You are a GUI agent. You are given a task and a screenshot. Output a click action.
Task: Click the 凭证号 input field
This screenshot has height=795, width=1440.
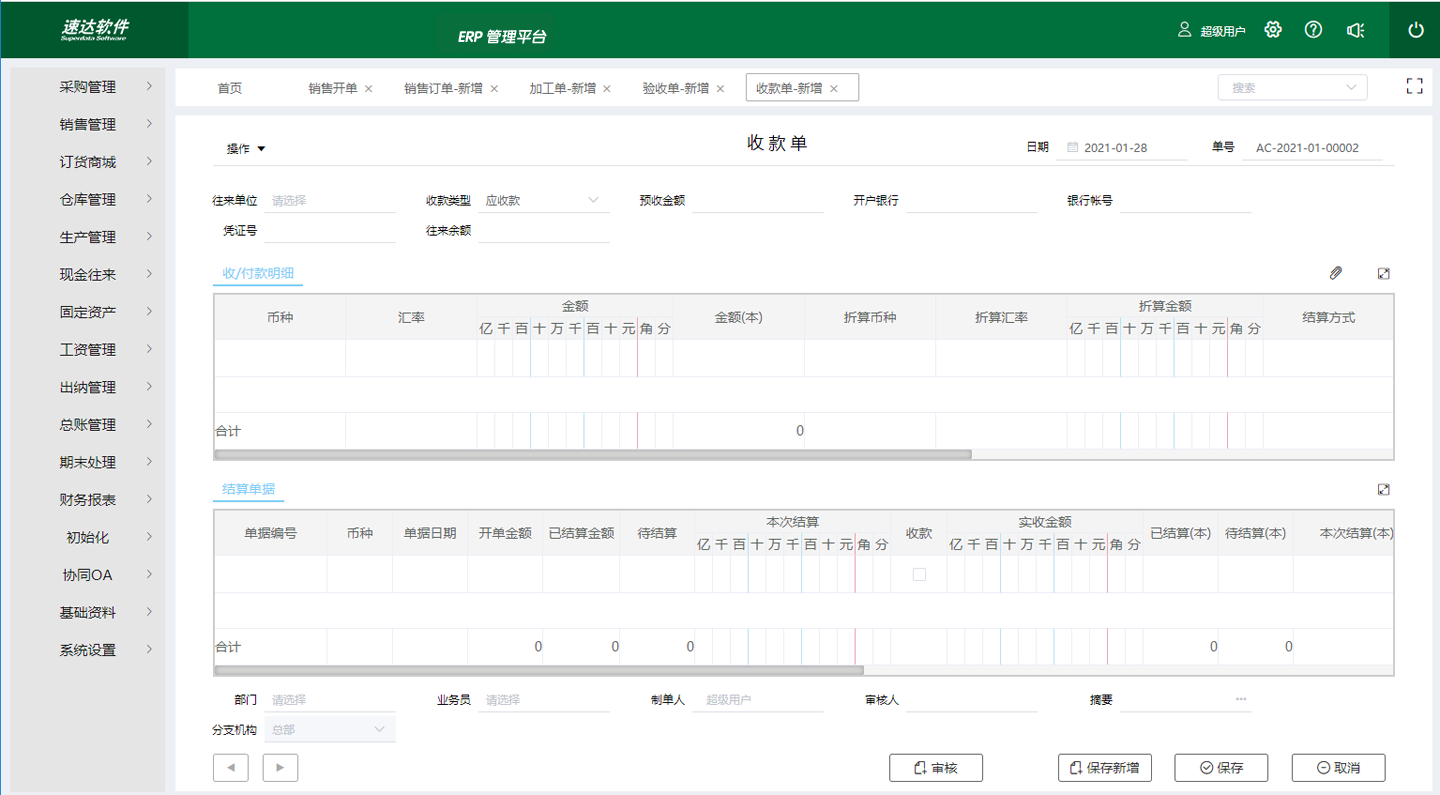[330, 230]
